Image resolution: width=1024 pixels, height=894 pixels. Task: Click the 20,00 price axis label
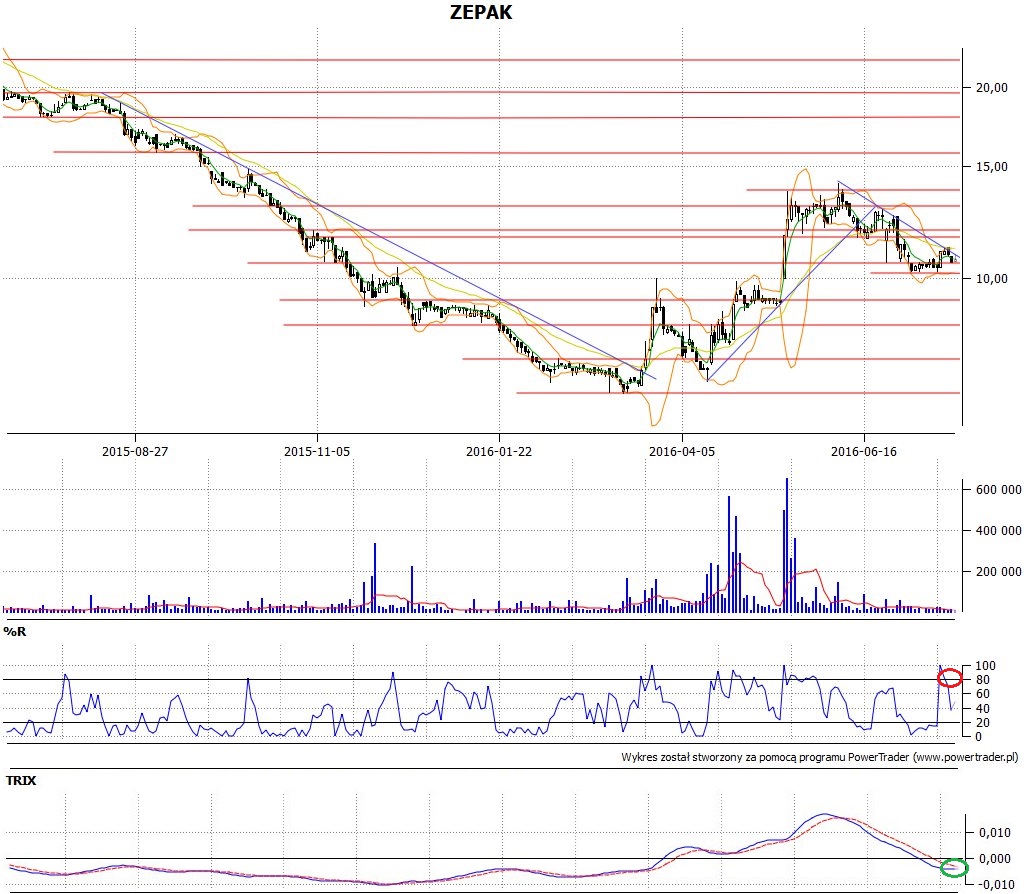pyautogui.click(x=991, y=88)
